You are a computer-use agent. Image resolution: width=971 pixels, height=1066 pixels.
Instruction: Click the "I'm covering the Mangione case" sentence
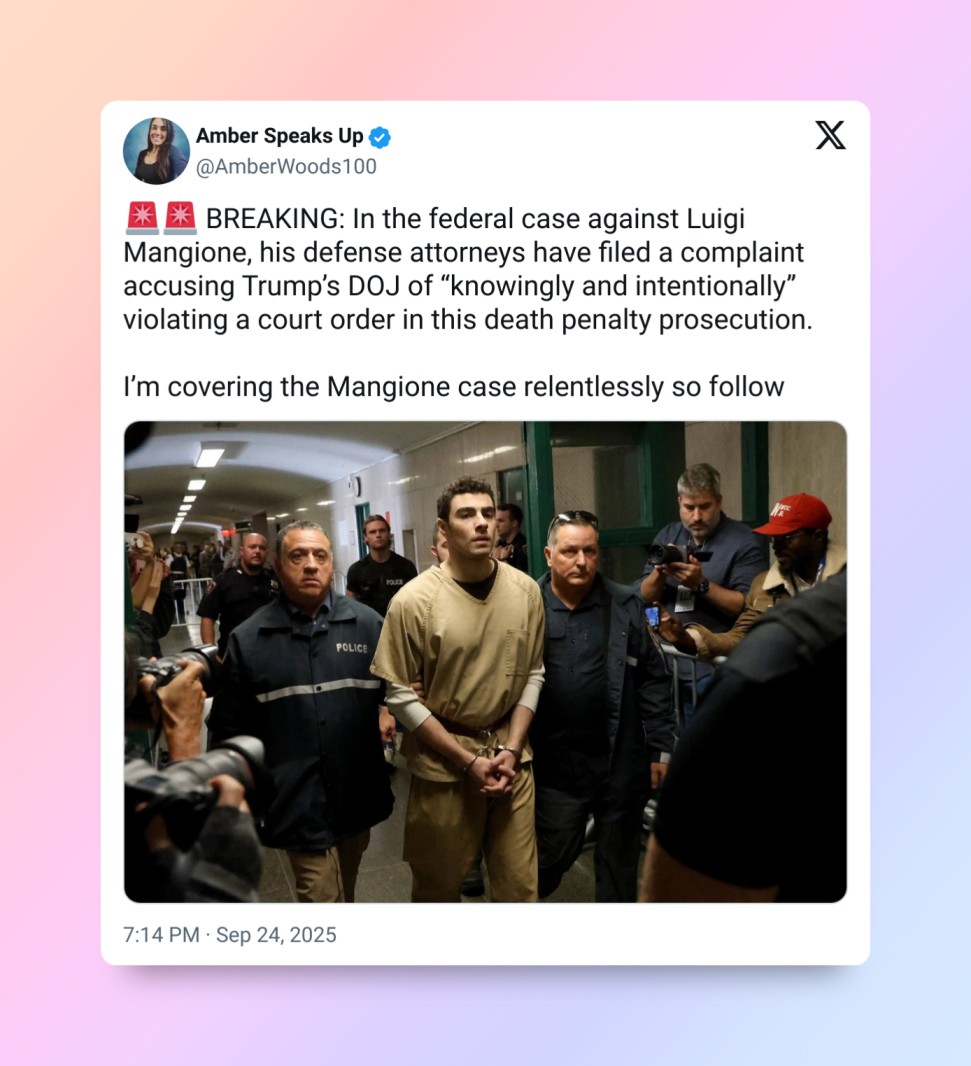320,388
